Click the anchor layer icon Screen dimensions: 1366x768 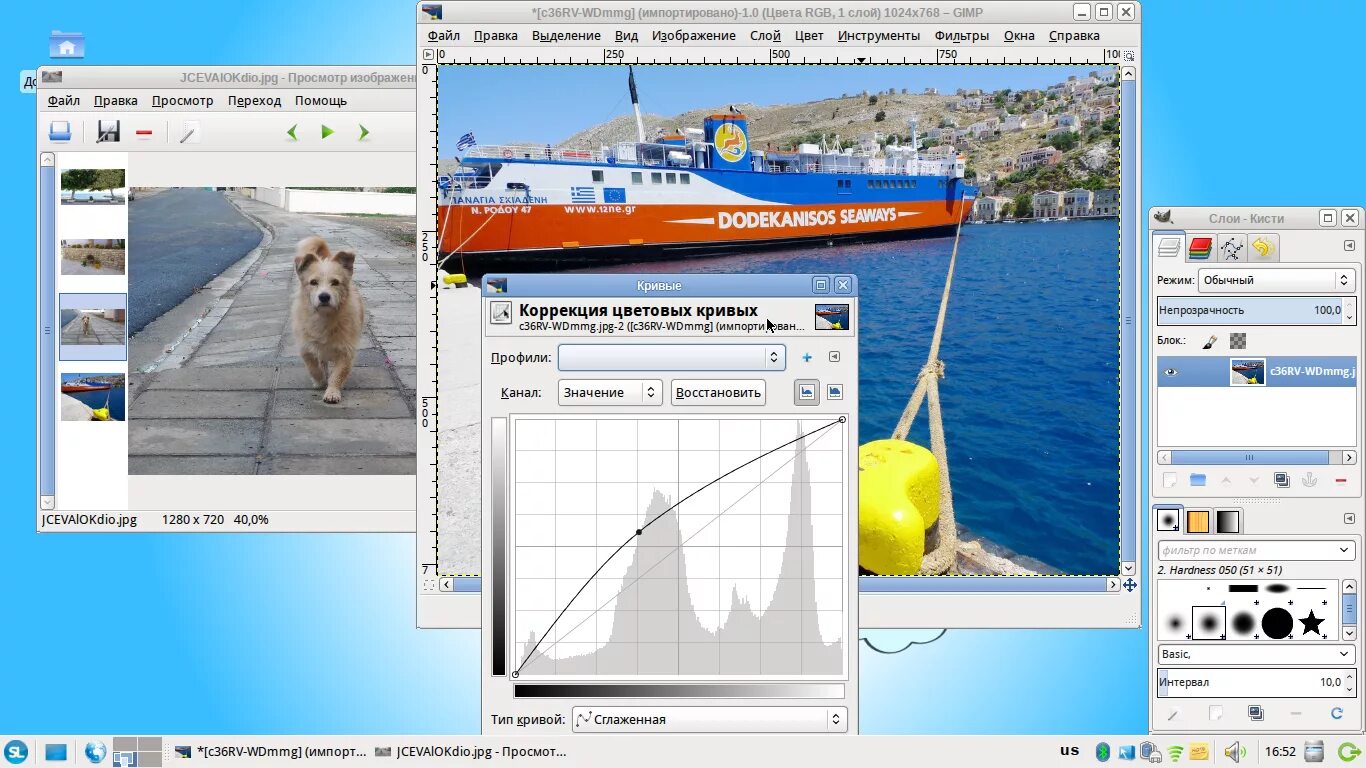tap(1309, 480)
